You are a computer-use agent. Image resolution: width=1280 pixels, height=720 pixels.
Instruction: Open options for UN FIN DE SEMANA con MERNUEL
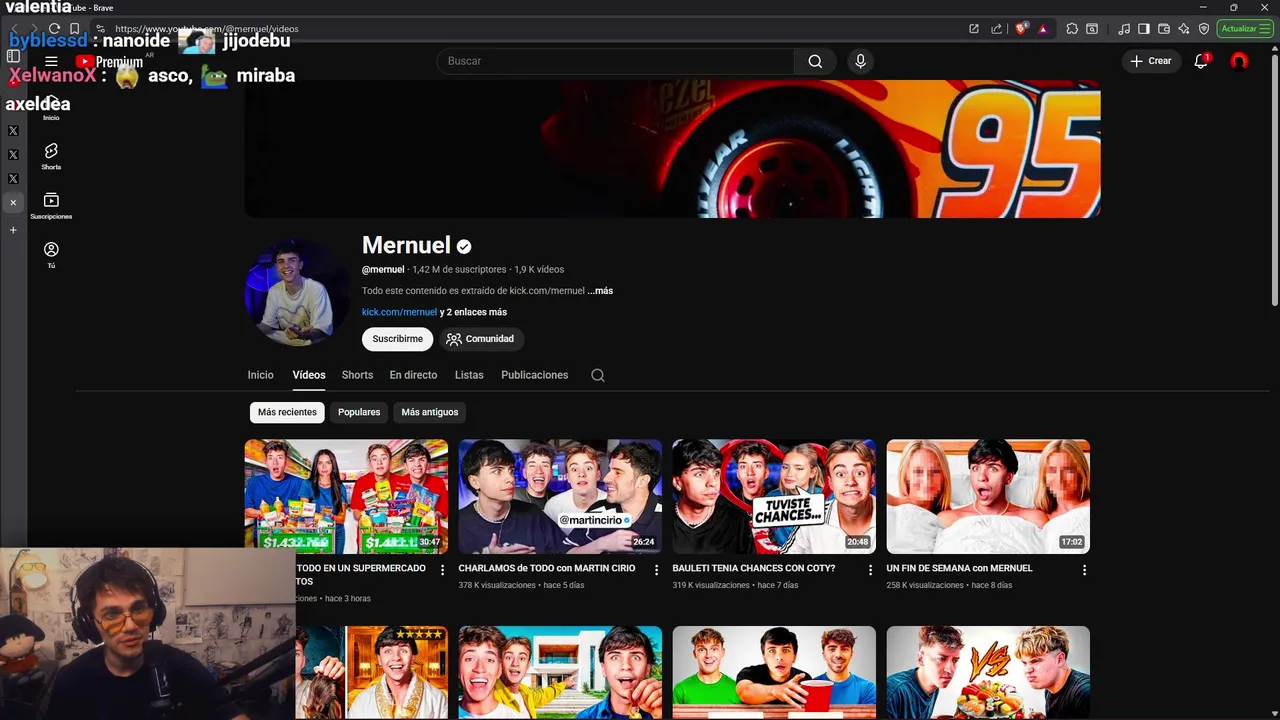1084,570
